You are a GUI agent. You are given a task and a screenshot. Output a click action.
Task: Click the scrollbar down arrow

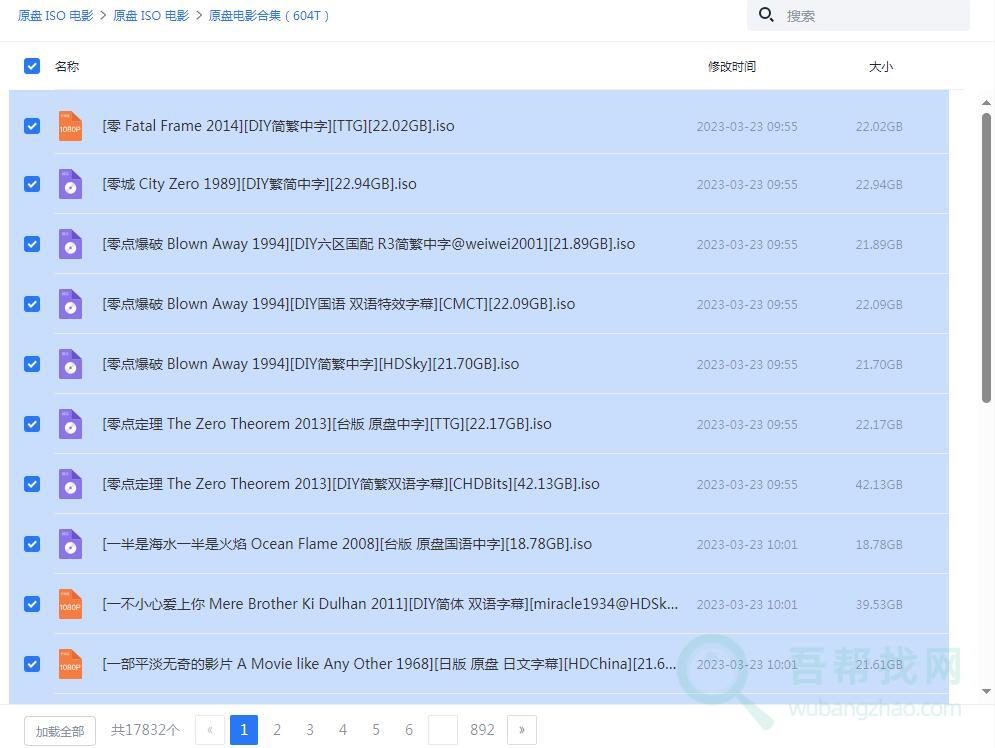[986, 691]
